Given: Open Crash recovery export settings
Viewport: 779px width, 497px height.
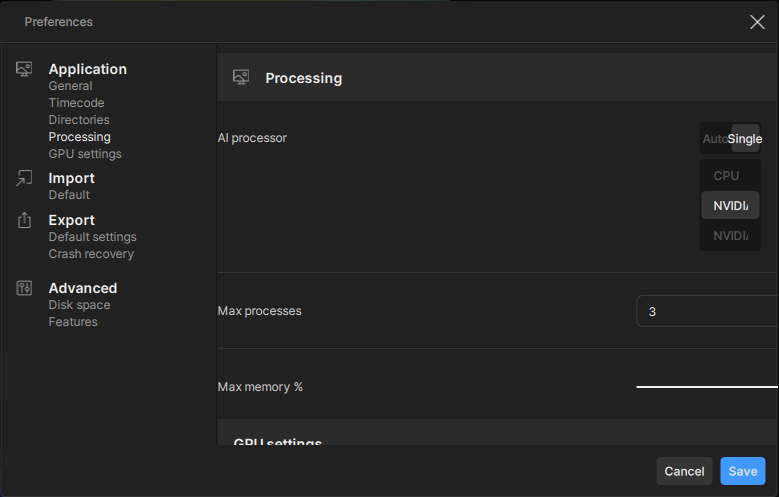Looking at the screenshot, I should 91,254.
